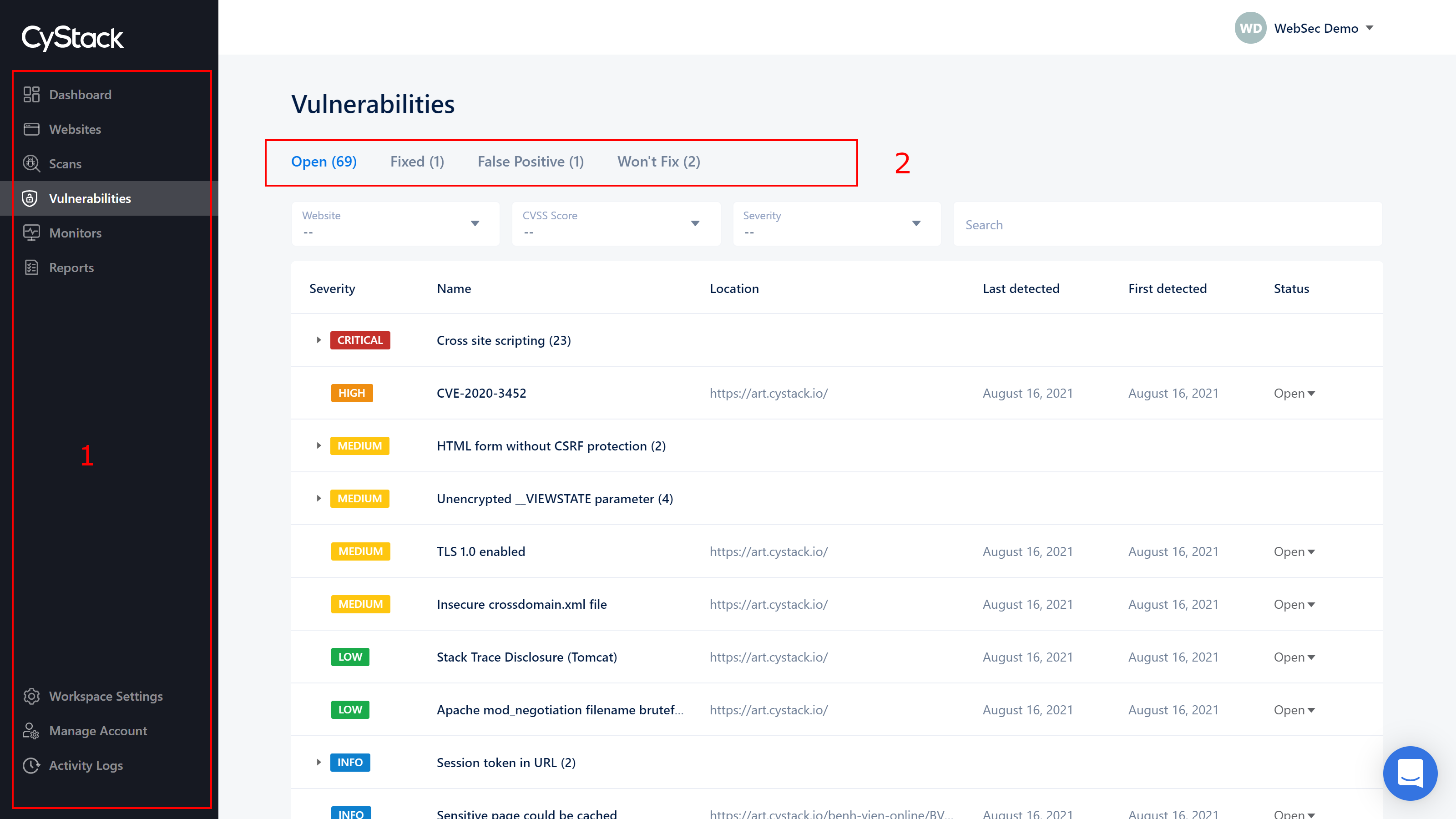This screenshot has height=819, width=1456.
Task: Expand the Cross site scripting group
Action: pyautogui.click(x=319, y=340)
